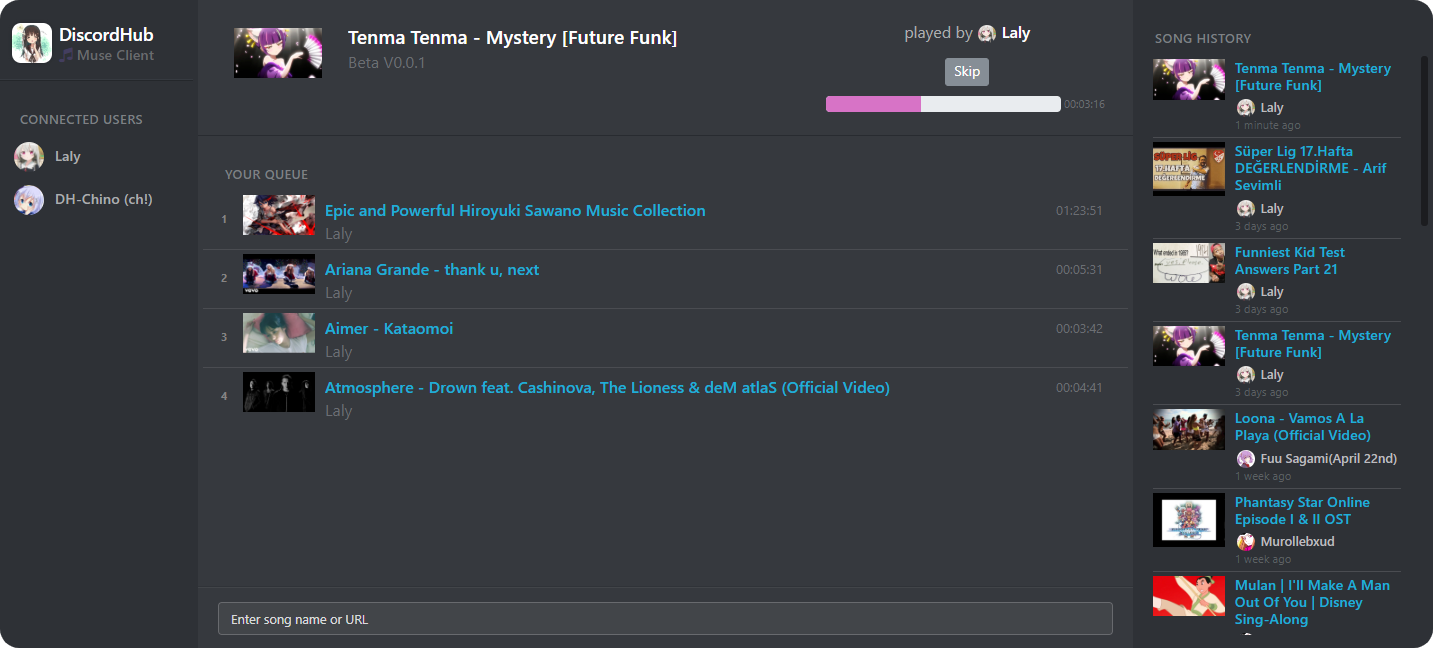Click DH-Chino's avatar in connected users
This screenshot has width=1433, height=648.
click(x=29, y=200)
